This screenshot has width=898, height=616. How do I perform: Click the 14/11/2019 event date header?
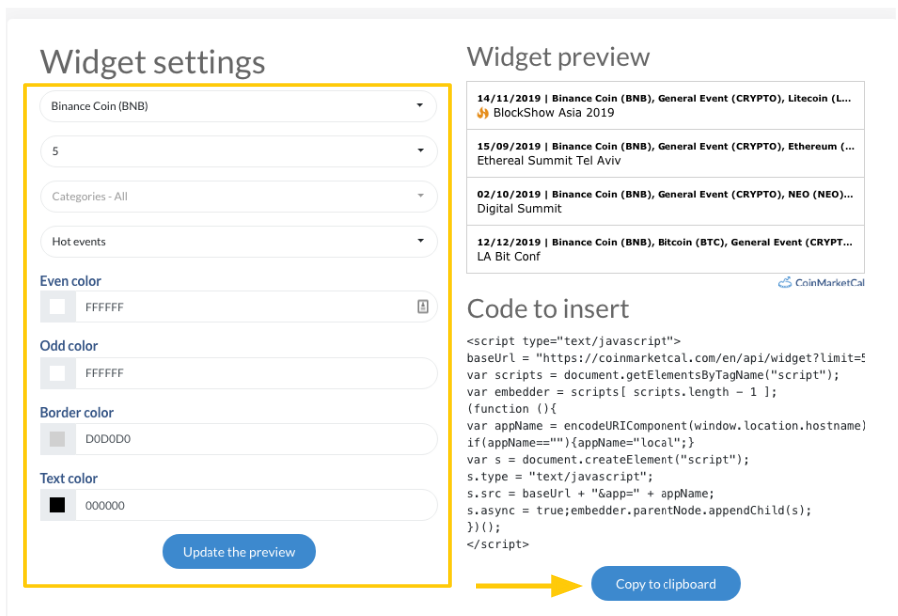[x=664, y=98]
